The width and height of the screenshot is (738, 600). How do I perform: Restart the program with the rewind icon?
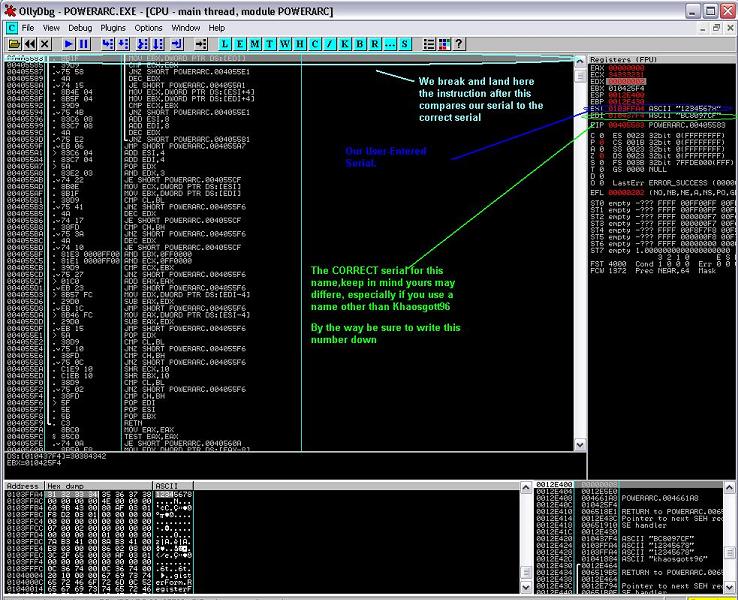click(x=30, y=44)
